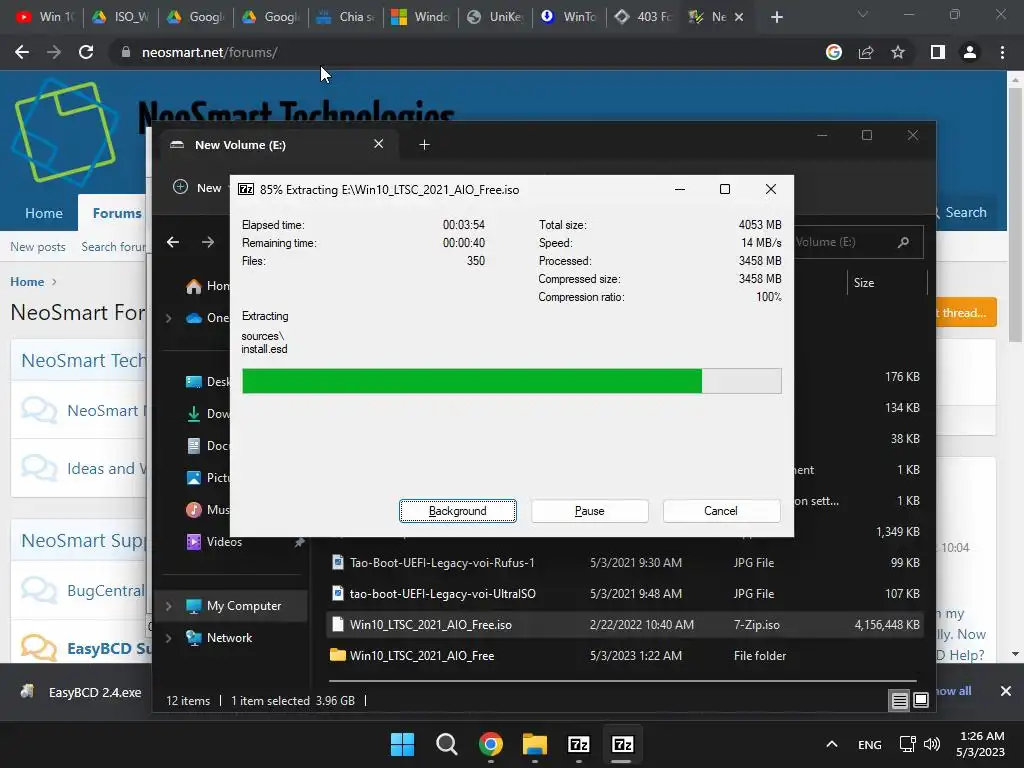This screenshot has height=768, width=1024.
Task: Open a new Chrome tab
Action: coord(776,17)
